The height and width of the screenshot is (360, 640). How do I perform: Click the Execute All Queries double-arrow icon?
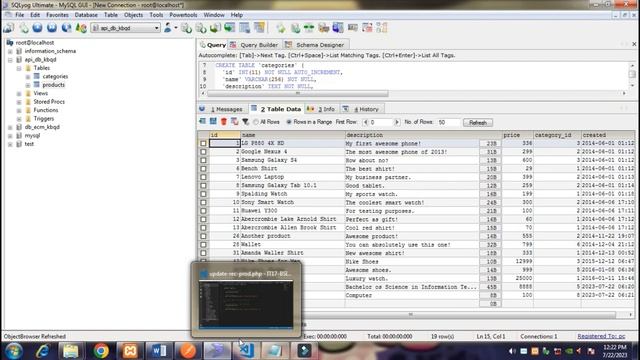pyautogui.click(x=52, y=28)
